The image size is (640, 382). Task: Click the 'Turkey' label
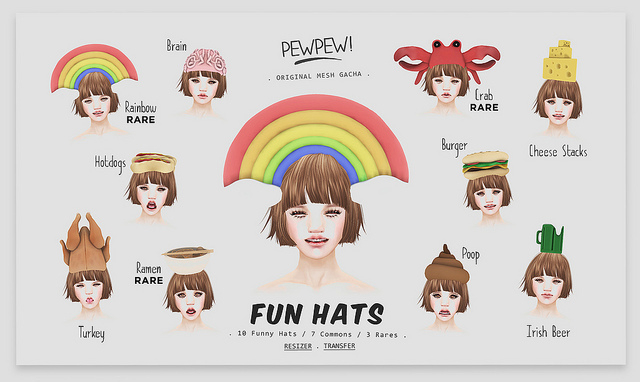point(91,333)
